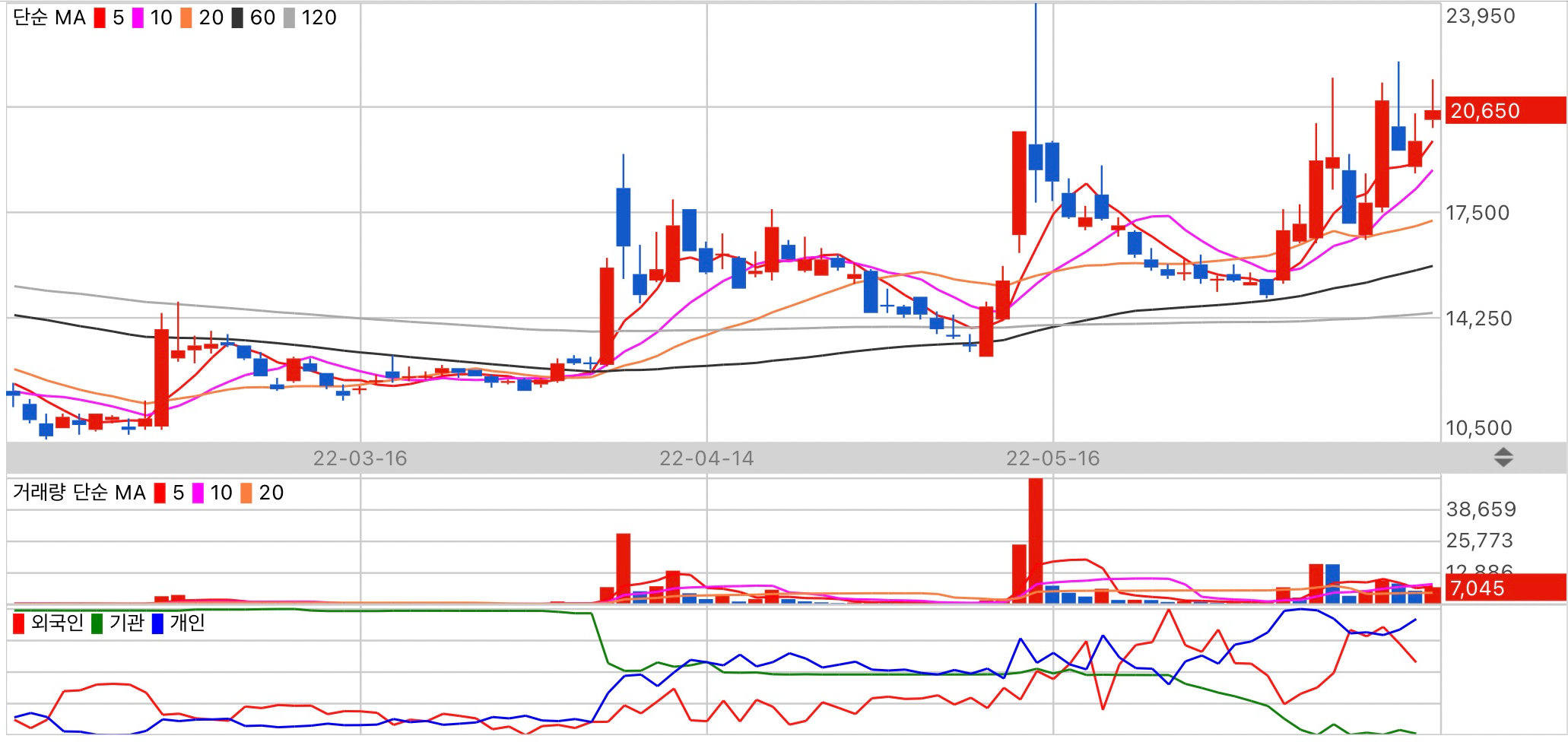
Task: Click the green 기관 legend swatch
Action: click(x=97, y=623)
